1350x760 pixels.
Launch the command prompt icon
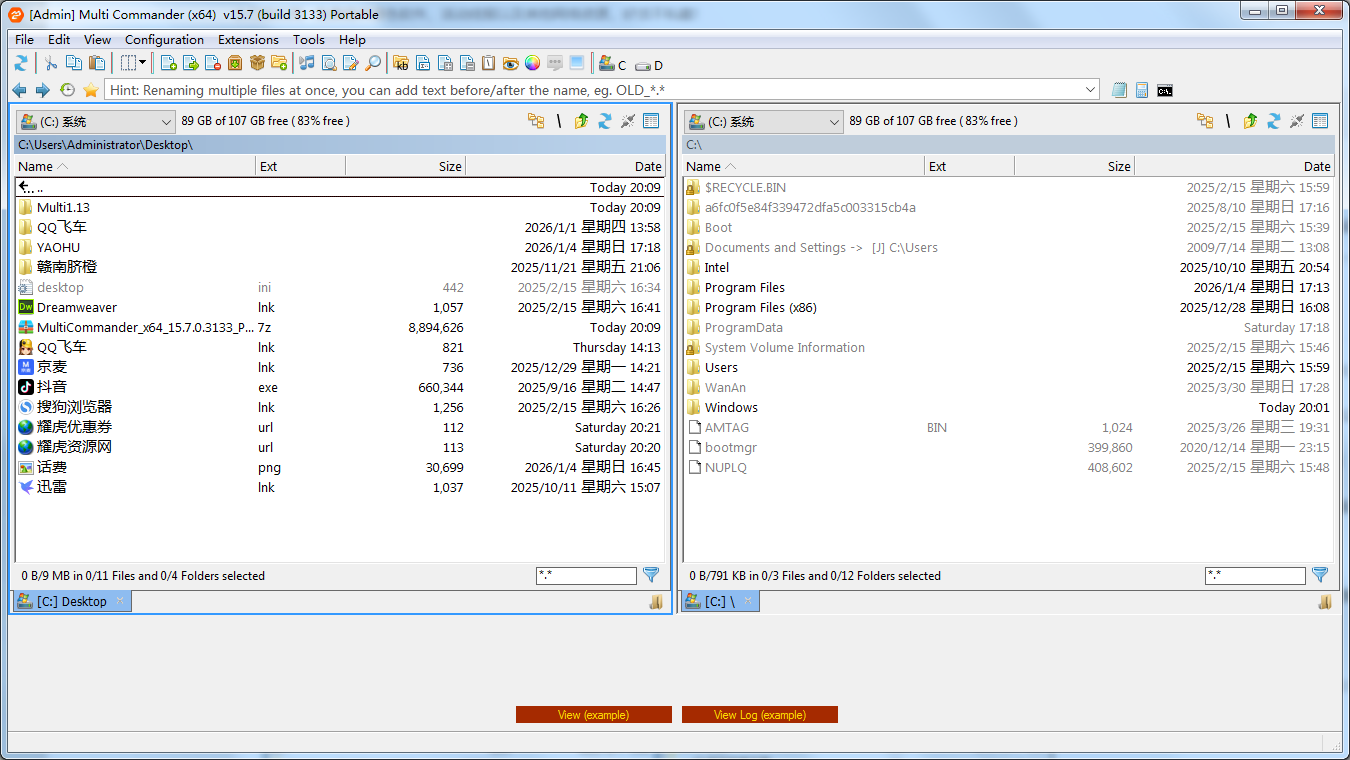pos(1165,90)
